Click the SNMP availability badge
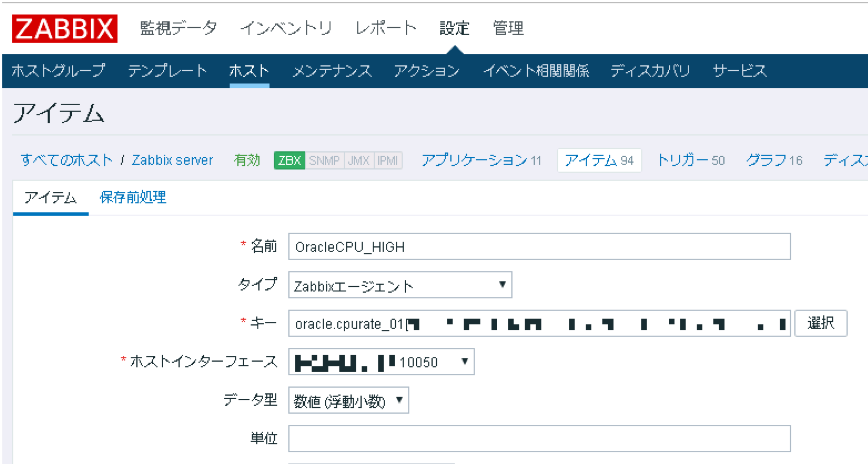Image resolution: width=868 pixels, height=464 pixels. point(323,160)
